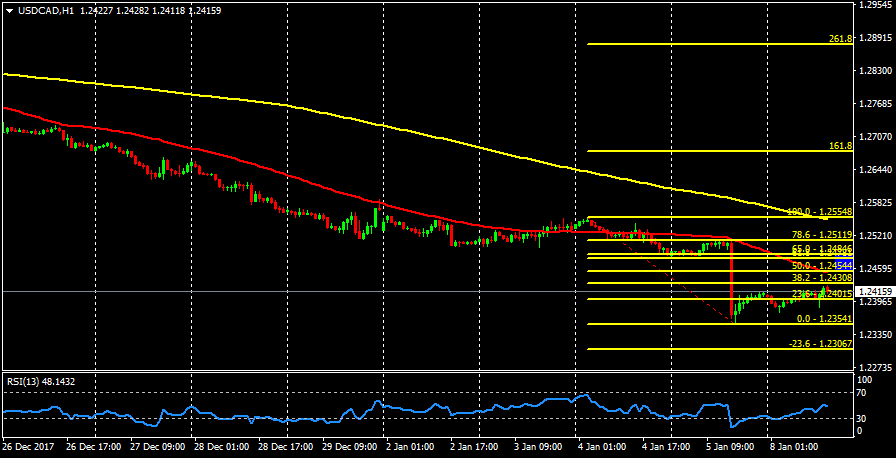Click the current price tag 1.24159
The width and height of the screenshot is (896, 458).
point(875,291)
